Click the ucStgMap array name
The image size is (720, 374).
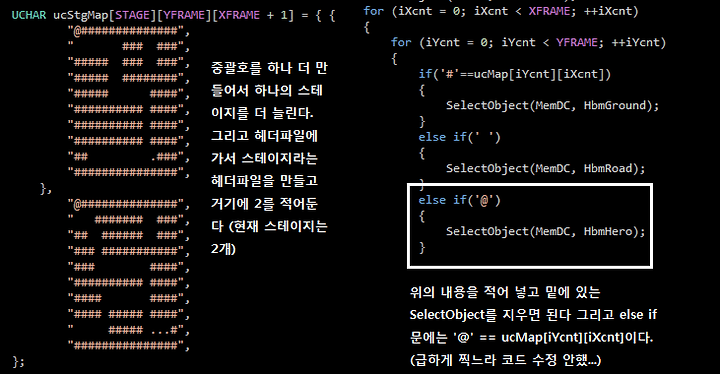point(80,16)
